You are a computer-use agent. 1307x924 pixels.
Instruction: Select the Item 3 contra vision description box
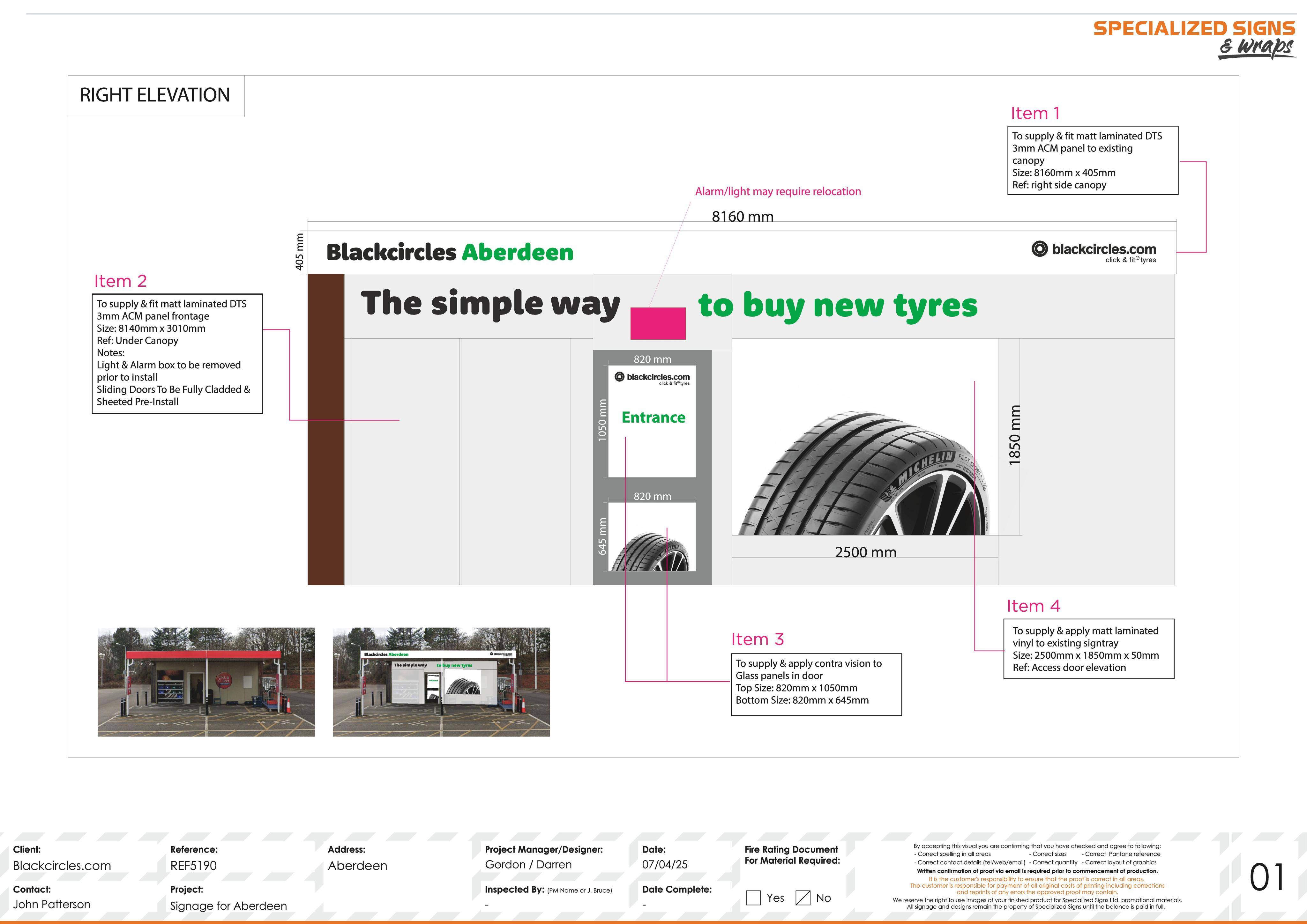816,684
